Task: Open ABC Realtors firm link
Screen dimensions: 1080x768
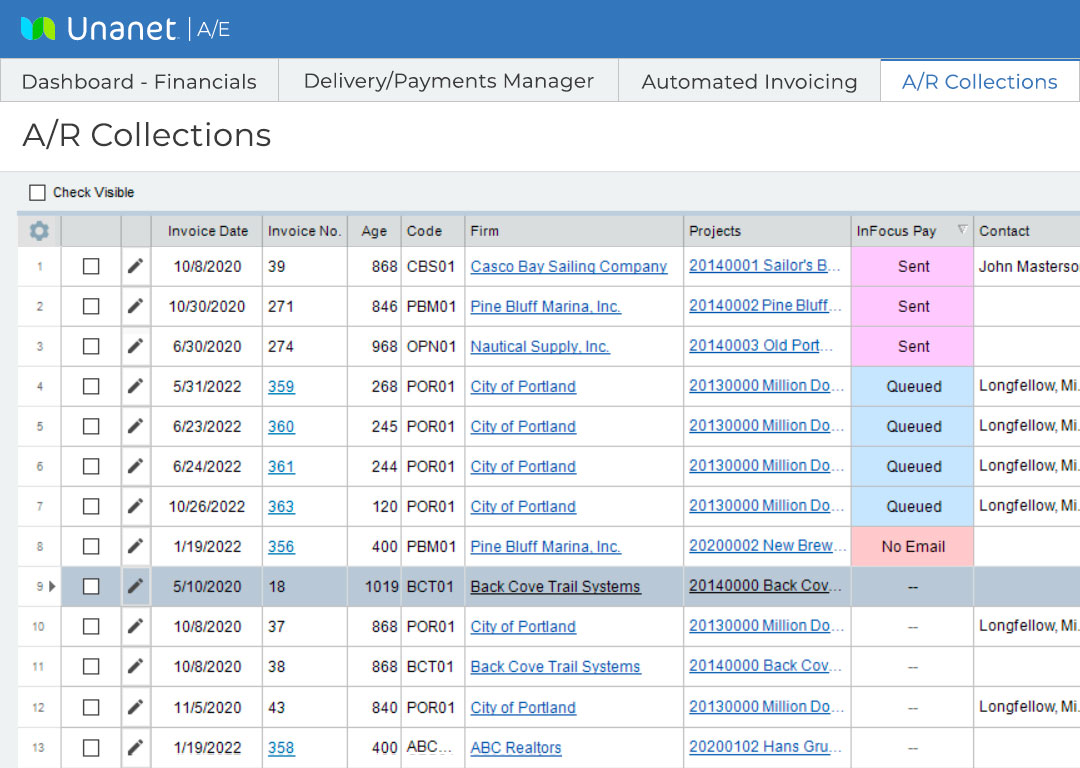Action: tap(516, 747)
